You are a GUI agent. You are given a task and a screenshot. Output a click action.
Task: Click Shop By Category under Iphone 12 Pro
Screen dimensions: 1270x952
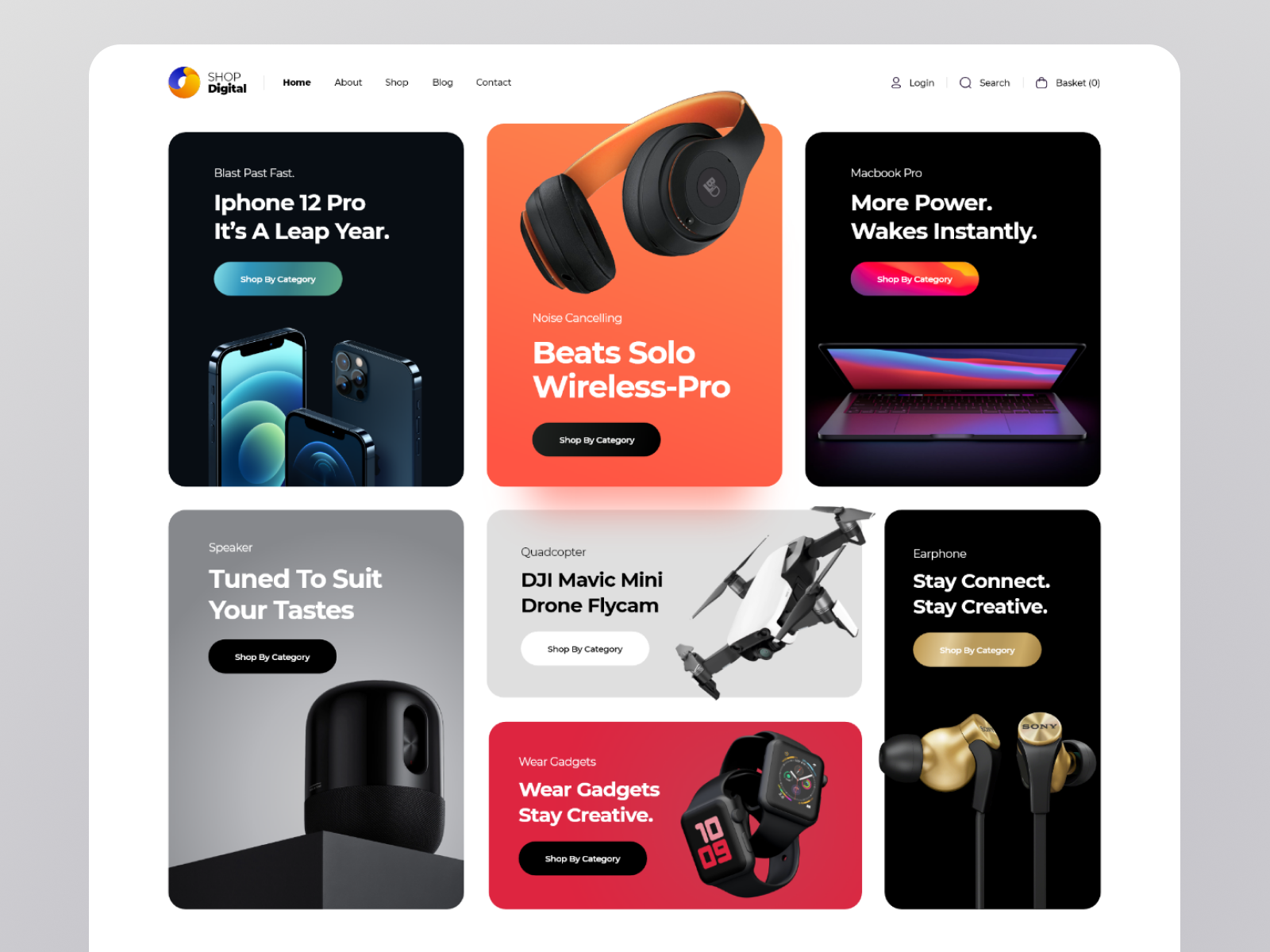click(278, 279)
